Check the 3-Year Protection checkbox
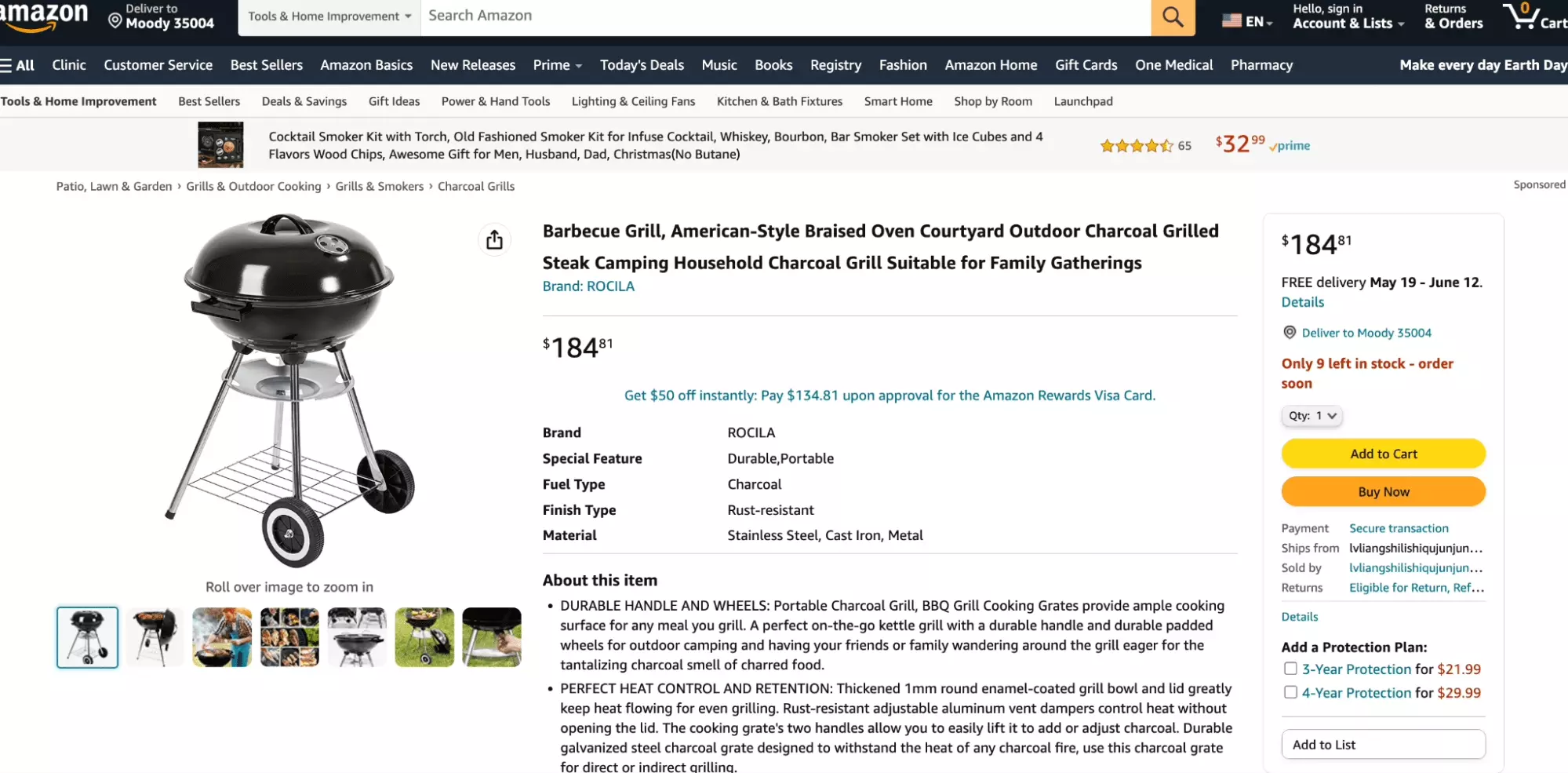 (x=1290, y=669)
